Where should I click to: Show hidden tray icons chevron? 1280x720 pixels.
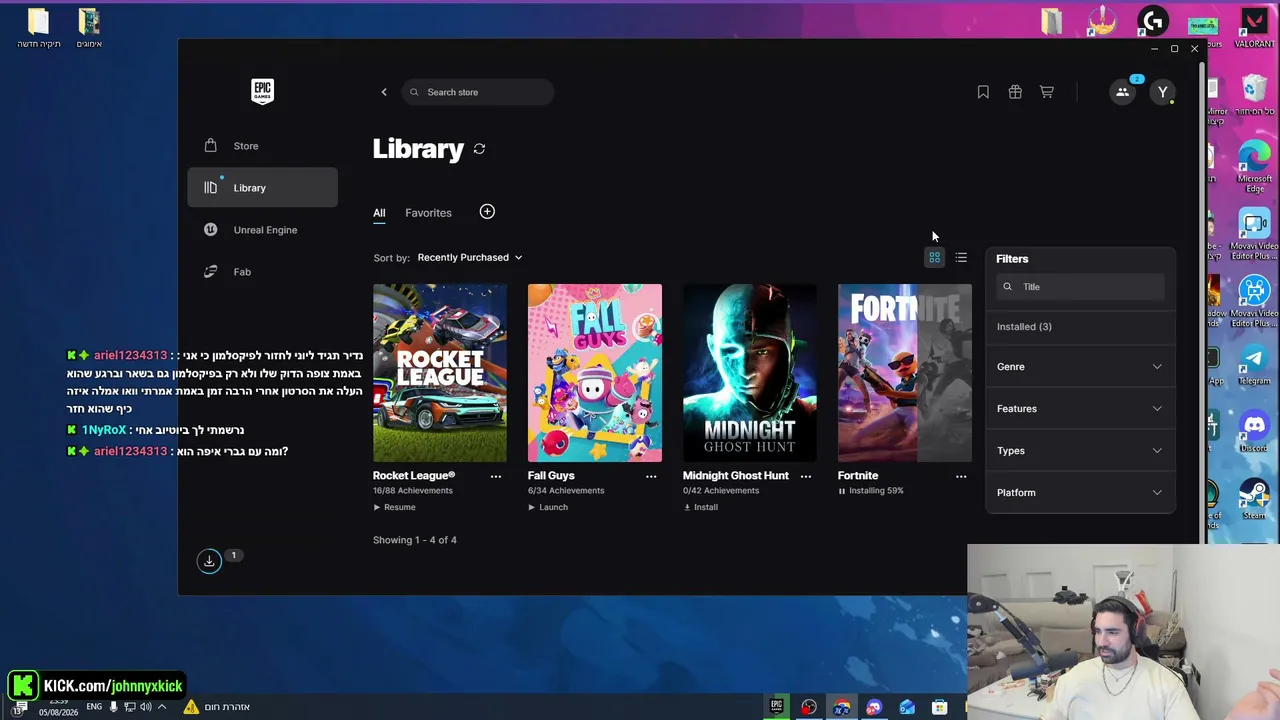coord(162,707)
